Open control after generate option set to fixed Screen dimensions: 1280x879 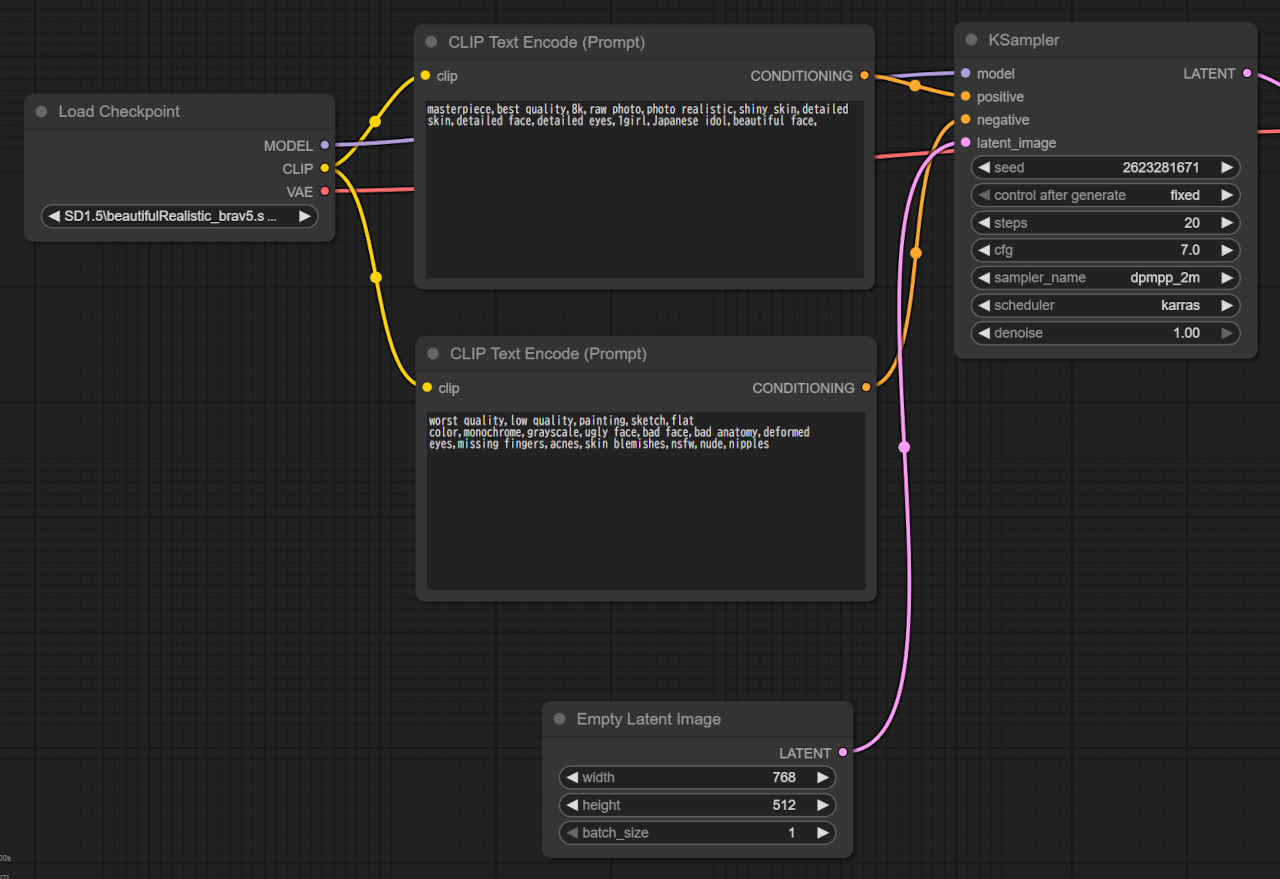point(1105,195)
